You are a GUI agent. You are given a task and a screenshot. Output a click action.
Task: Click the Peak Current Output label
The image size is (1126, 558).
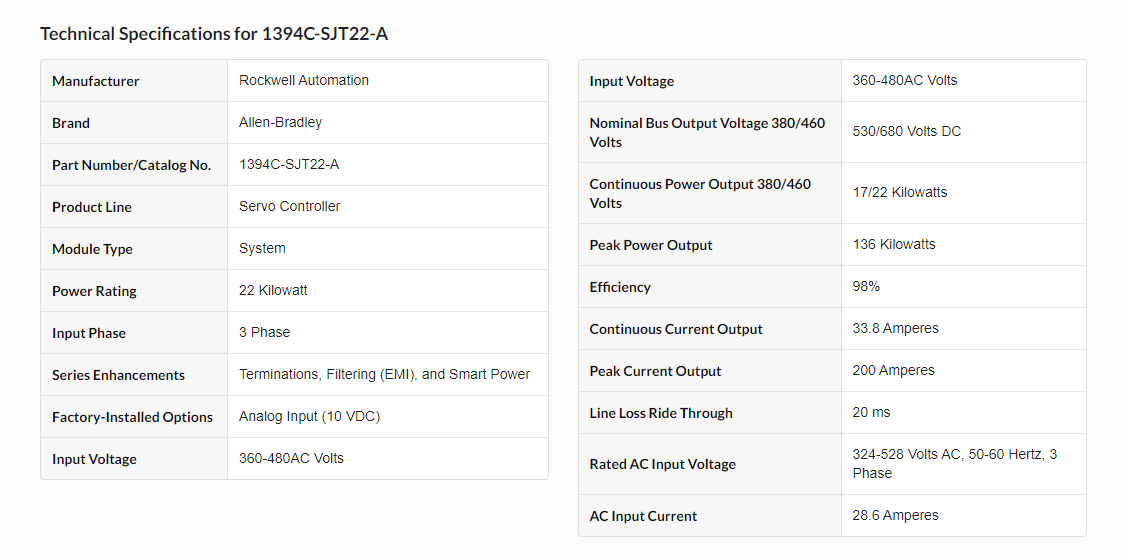coord(655,371)
